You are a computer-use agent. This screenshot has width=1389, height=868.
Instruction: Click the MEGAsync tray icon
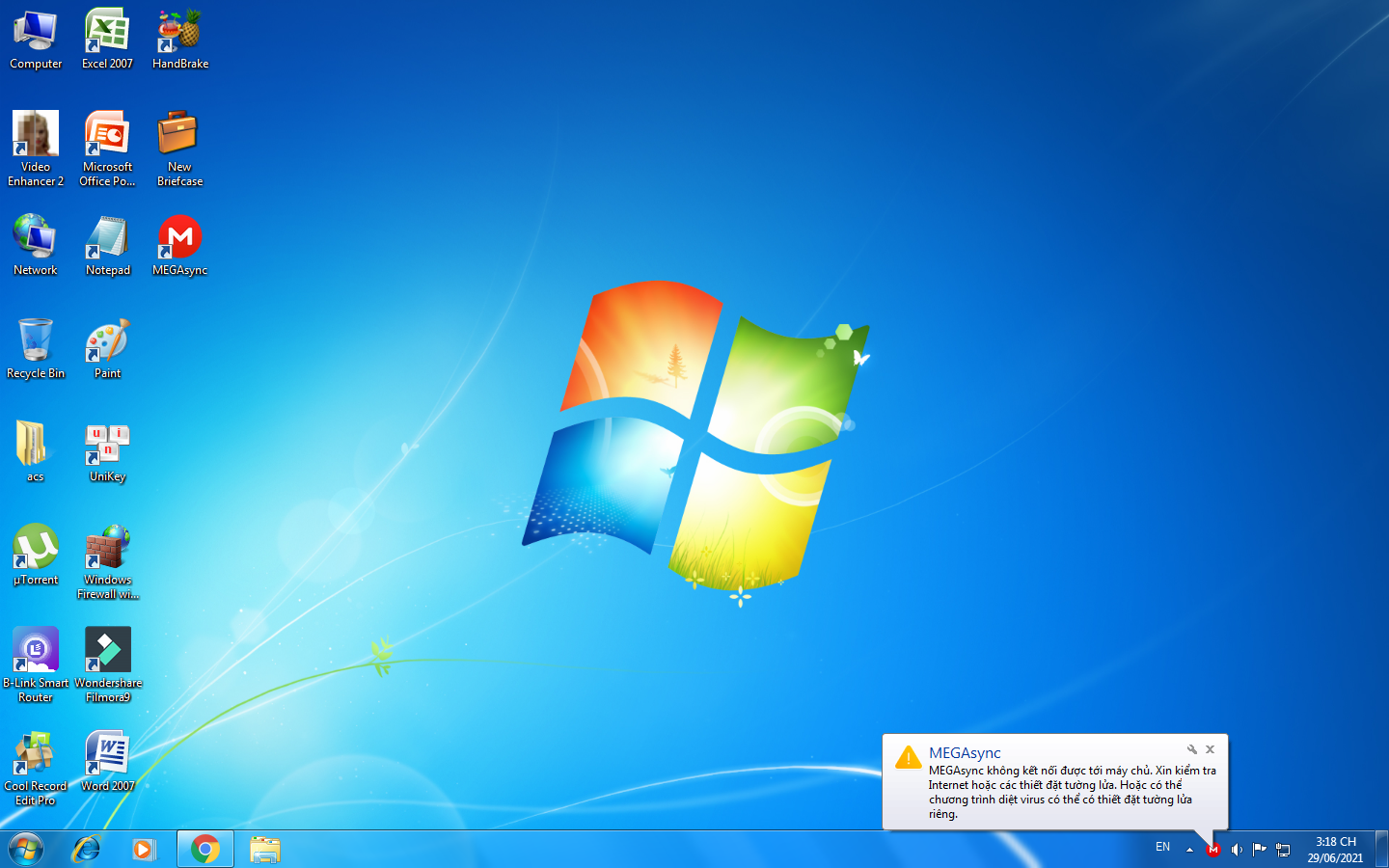tap(1213, 850)
